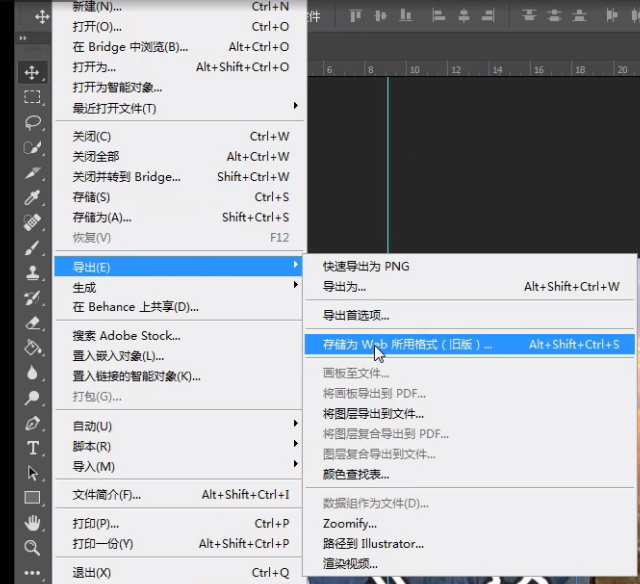Choose 在 Bridge 中浏览(B)...
Screen dimensions: 640x584
pyautogui.click(x=180, y=47)
